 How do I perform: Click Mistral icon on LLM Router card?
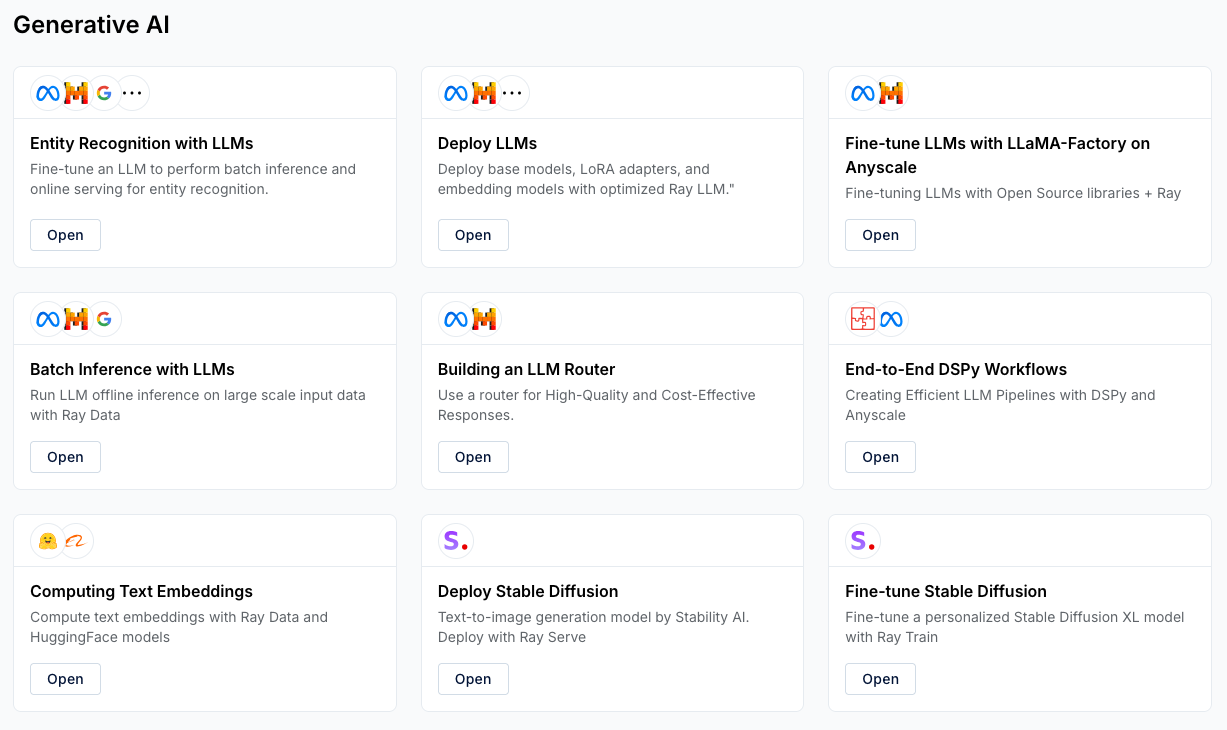pyautogui.click(x=484, y=319)
